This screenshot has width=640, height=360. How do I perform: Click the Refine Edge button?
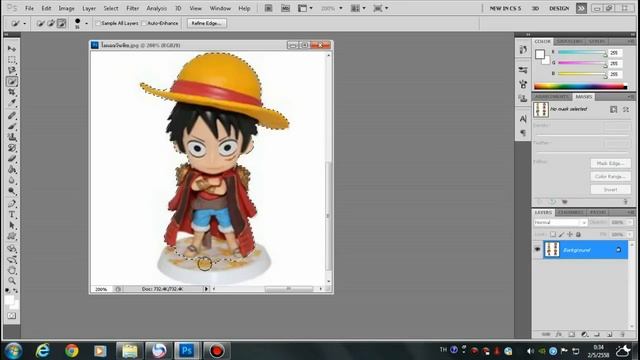tap(207, 24)
